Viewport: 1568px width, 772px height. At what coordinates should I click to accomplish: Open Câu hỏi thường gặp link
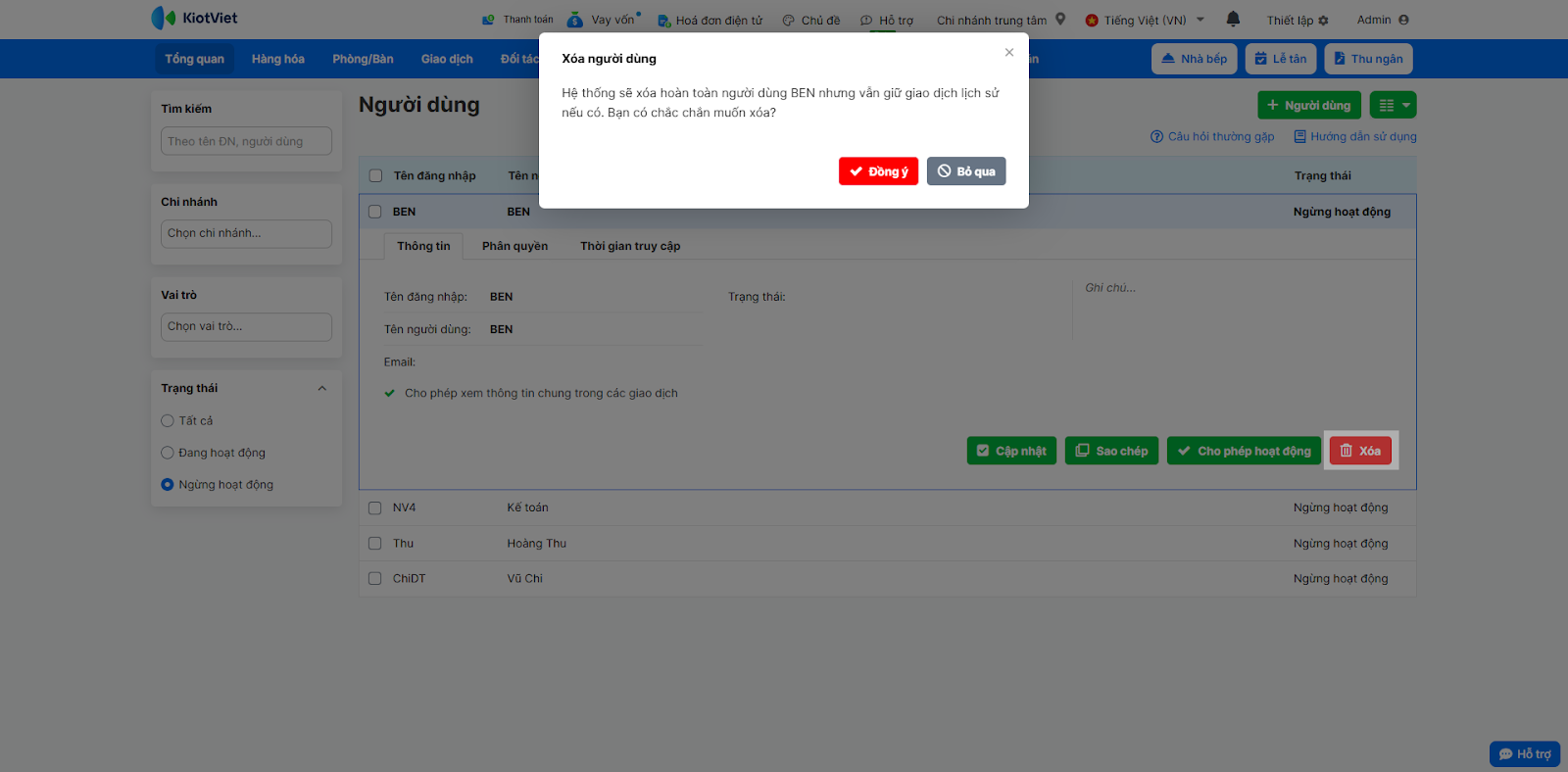click(1212, 136)
